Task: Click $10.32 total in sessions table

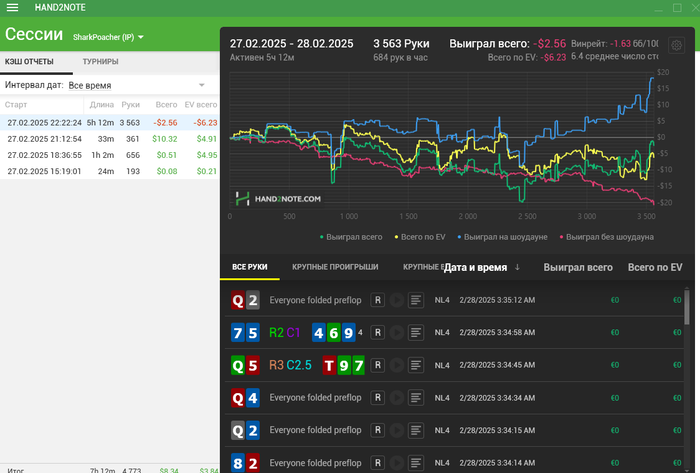Action: (164, 139)
